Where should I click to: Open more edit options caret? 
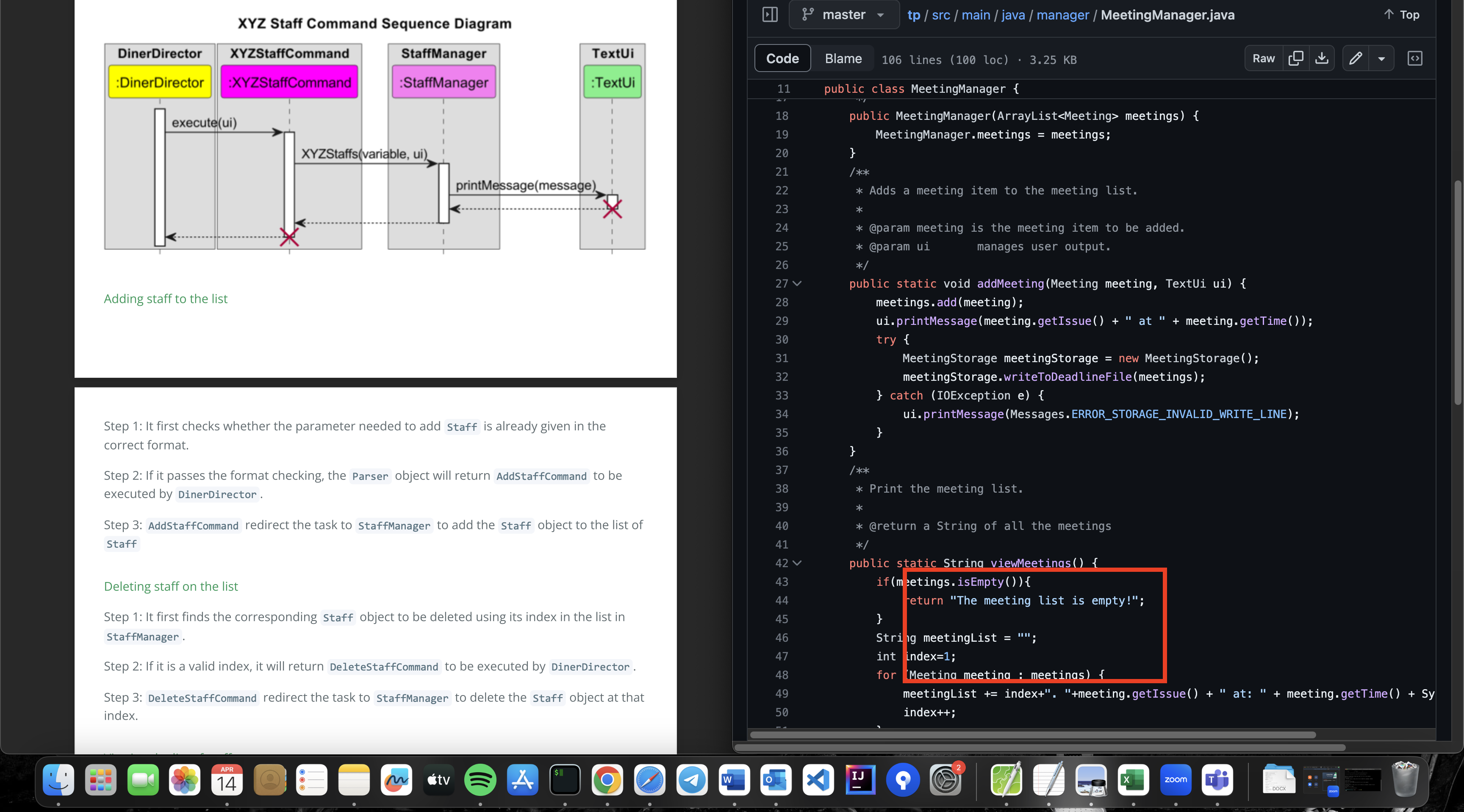(x=1381, y=58)
